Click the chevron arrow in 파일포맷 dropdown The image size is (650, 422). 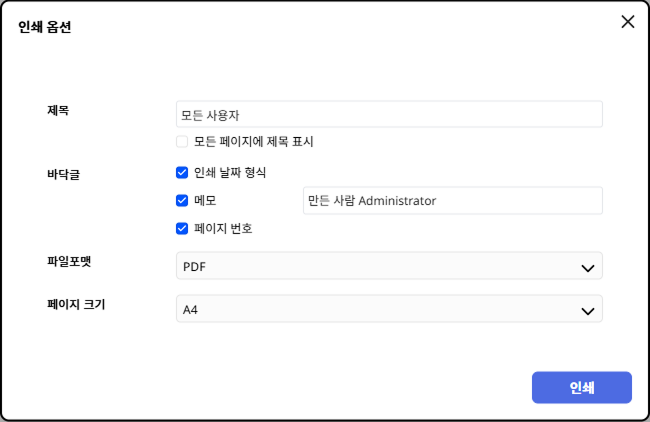(587, 267)
